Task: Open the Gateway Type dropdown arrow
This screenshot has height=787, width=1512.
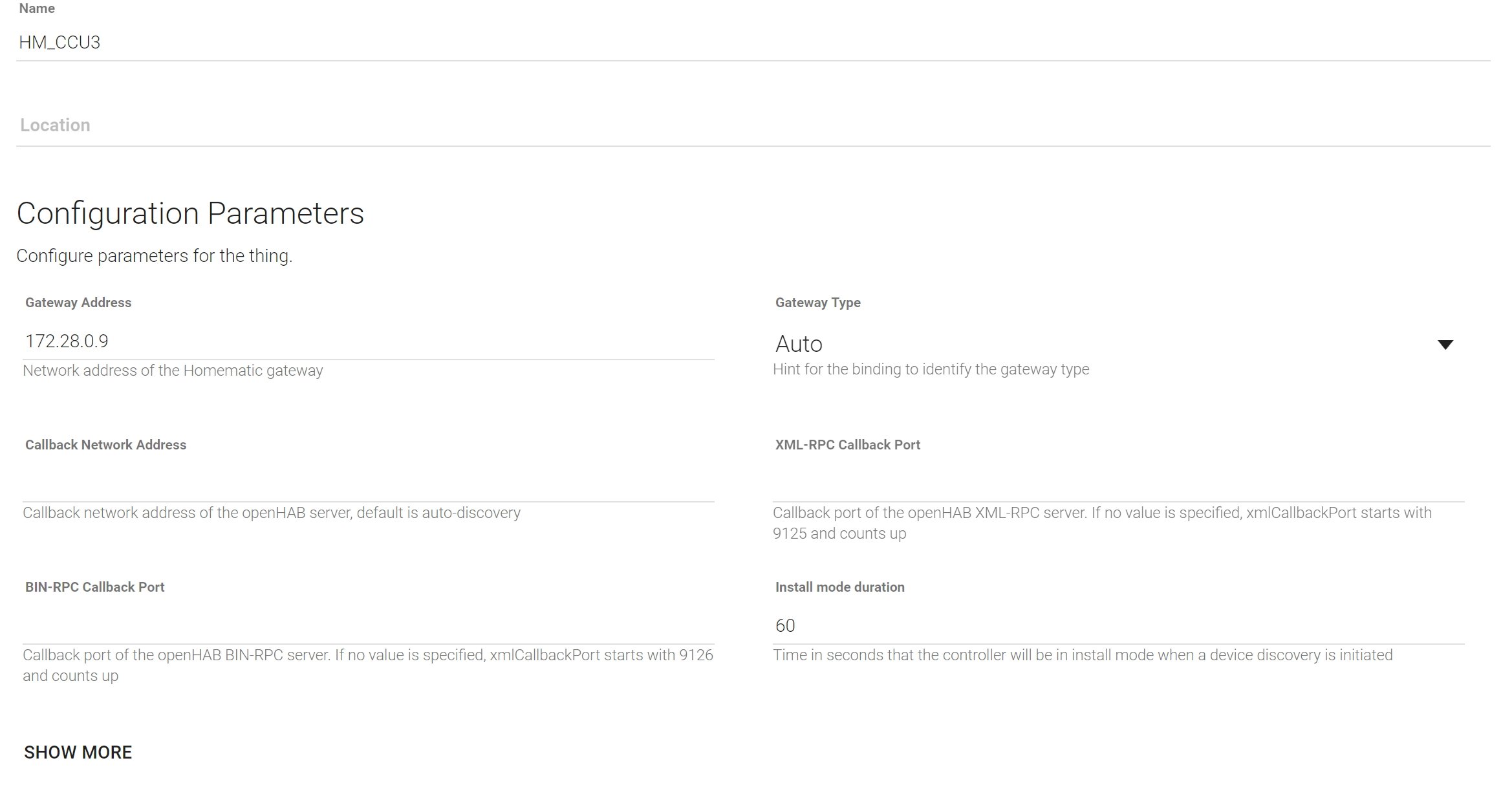Action: [x=1446, y=344]
